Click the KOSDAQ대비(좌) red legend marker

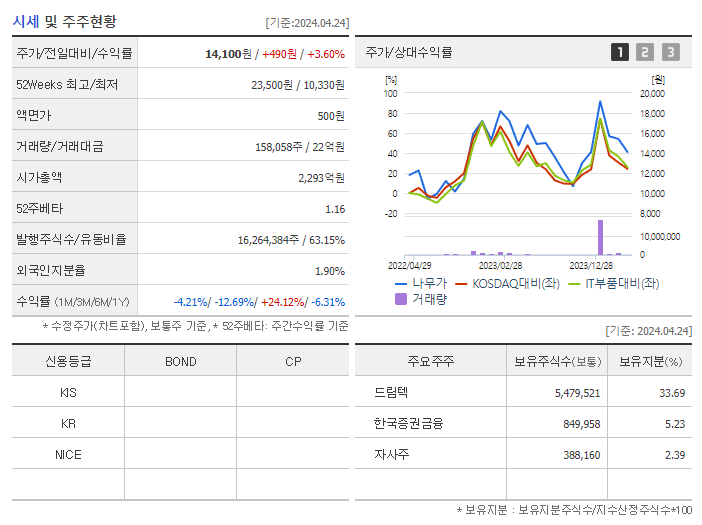(x=461, y=284)
